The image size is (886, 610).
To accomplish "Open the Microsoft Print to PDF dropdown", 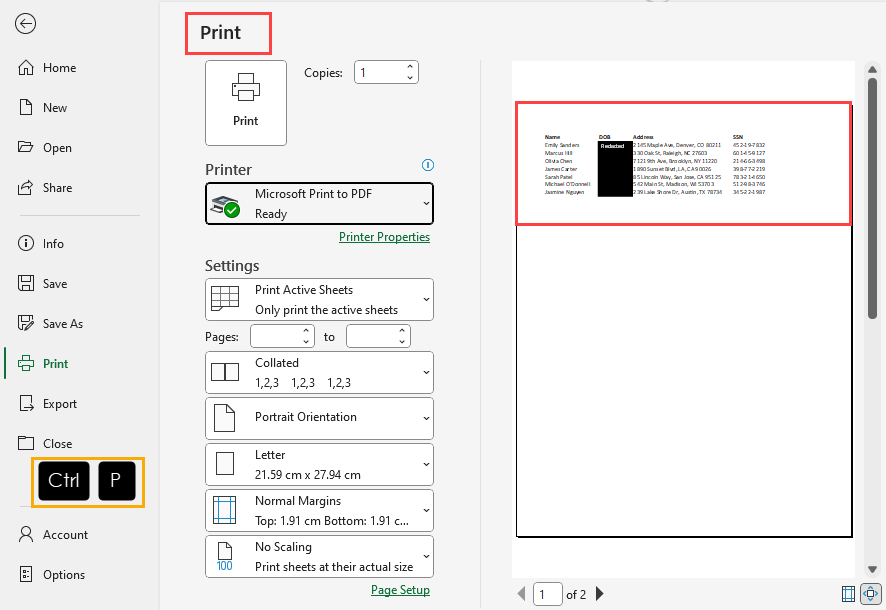I will click(319, 203).
